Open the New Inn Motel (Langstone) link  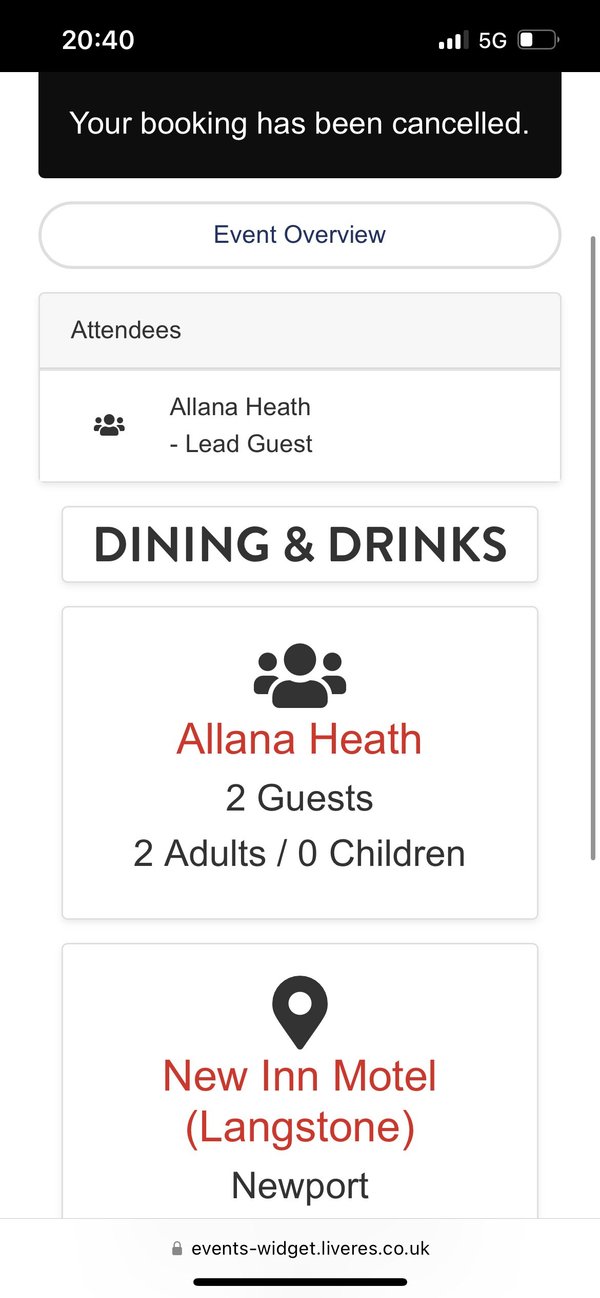[300, 1102]
